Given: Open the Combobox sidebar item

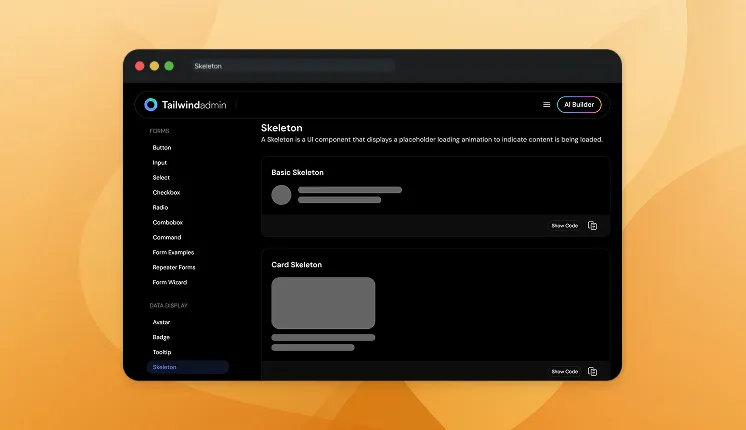Looking at the screenshot, I should point(167,223).
